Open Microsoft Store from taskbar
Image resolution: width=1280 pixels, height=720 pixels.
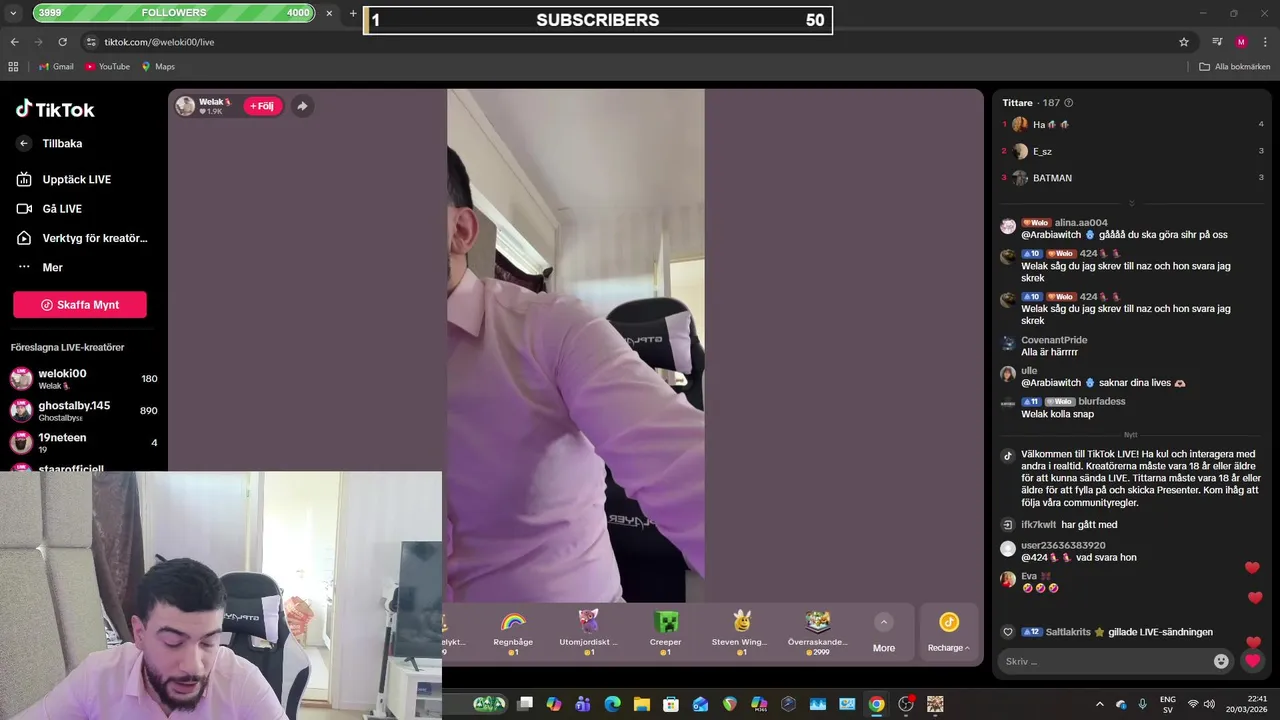671,704
